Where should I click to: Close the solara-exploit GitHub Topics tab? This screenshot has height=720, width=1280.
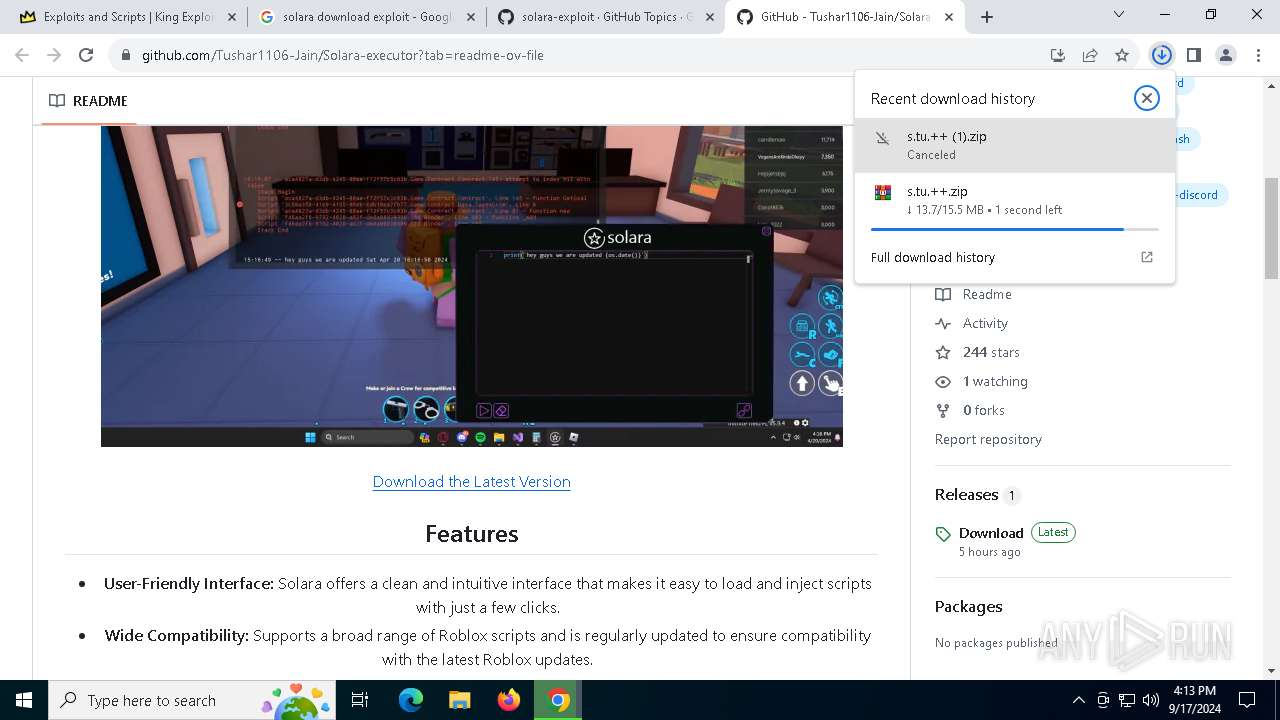pos(710,17)
